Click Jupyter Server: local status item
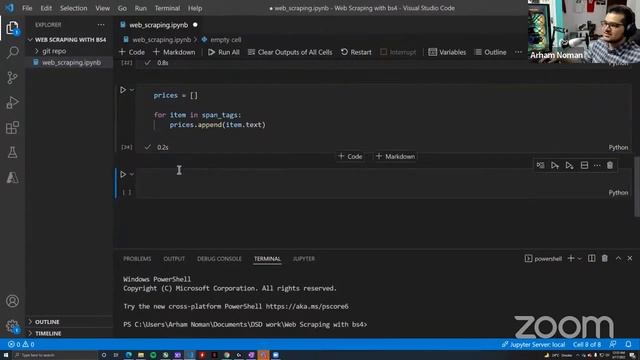This screenshot has height=360, width=640. pyautogui.click(x=533, y=344)
